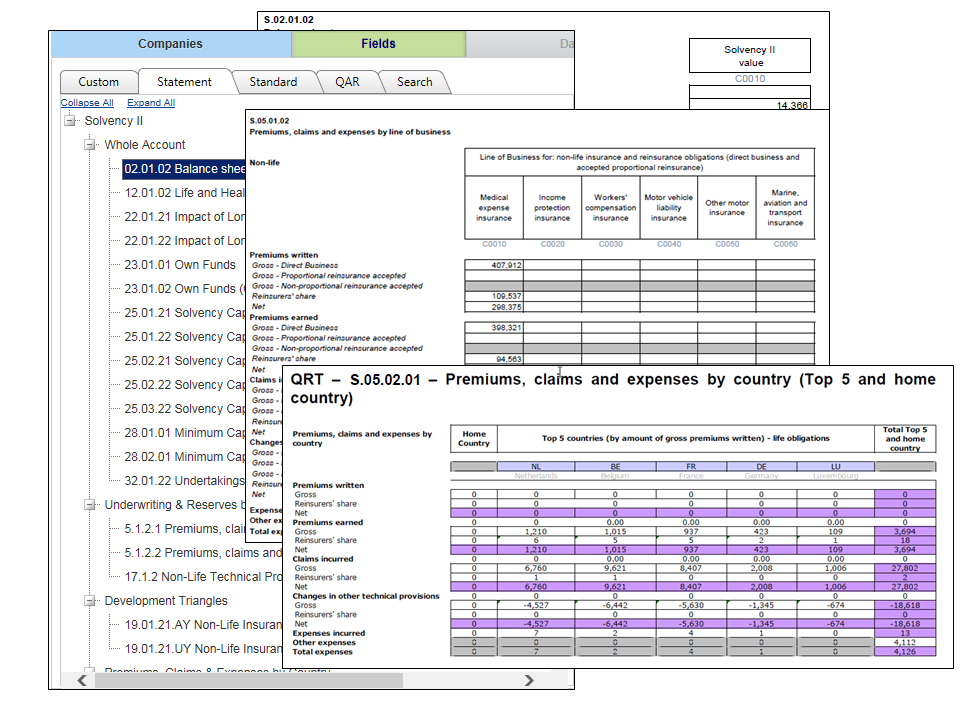Select 22.01.21 Impact of Long item
The height and width of the screenshot is (720, 960).
click(184, 217)
